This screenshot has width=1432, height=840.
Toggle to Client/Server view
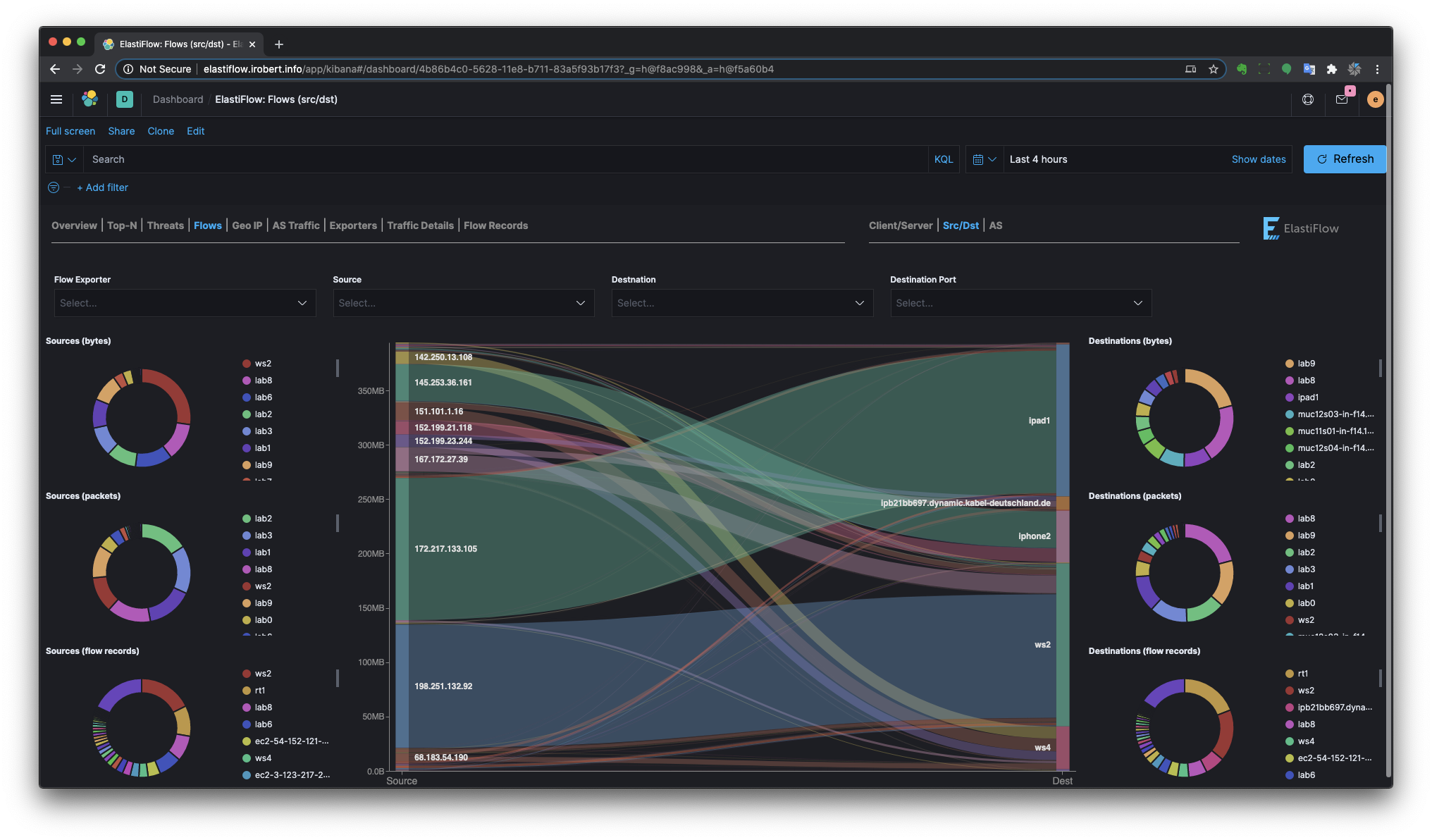click(899, 225)
